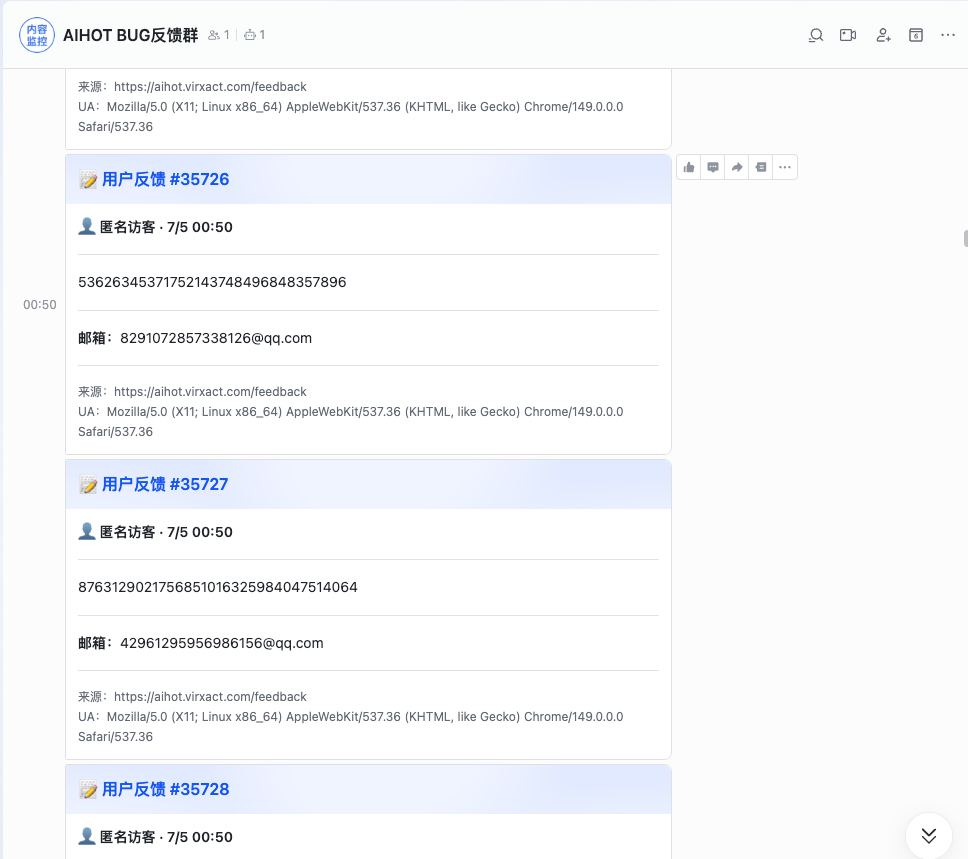Click the fourth hover action icon before the ellipsis
Viewport: 968px width, 859px height.
point(761,167)
